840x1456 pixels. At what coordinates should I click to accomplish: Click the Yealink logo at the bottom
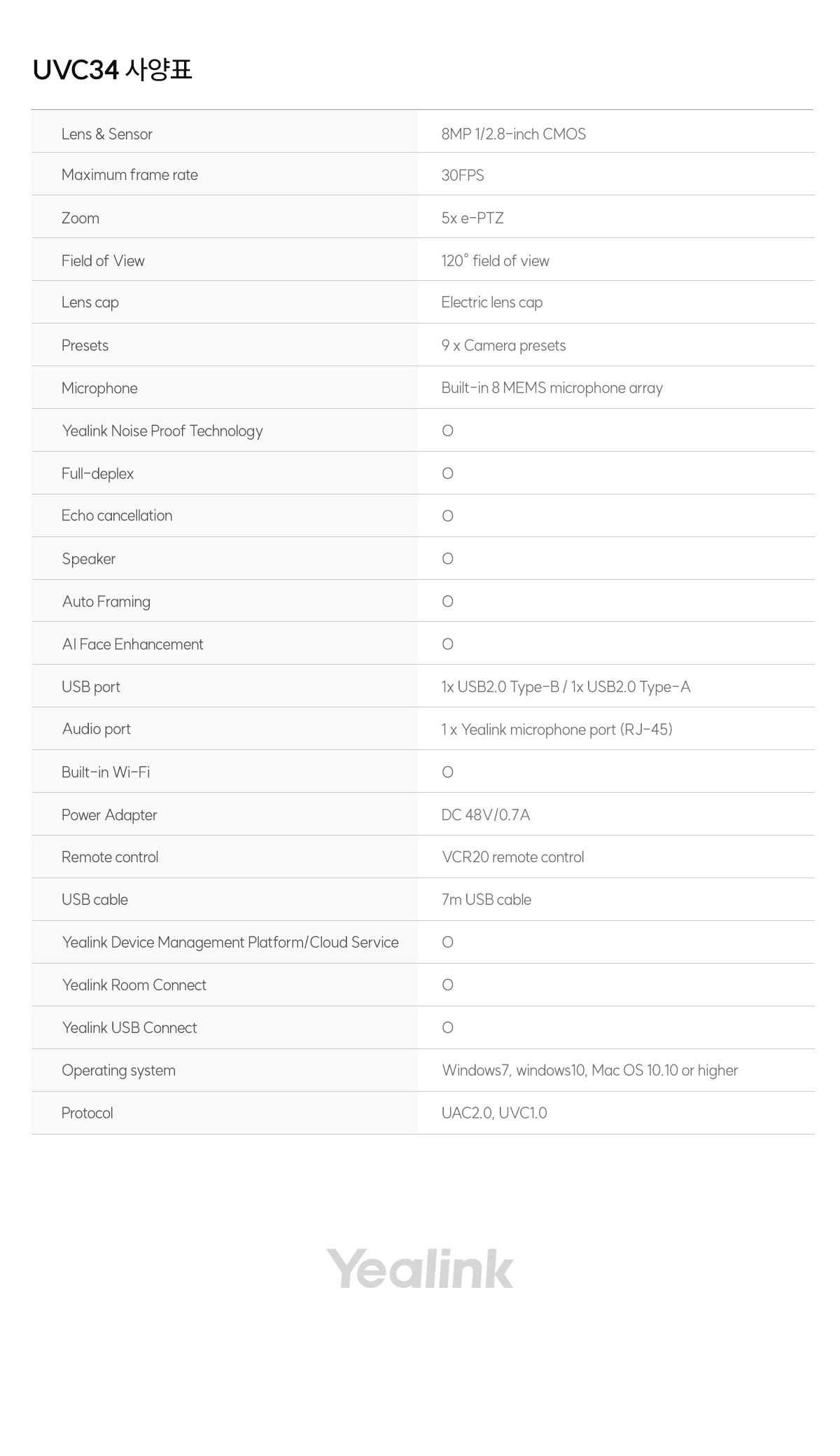pyautogui.click(x=420, y=1268)
